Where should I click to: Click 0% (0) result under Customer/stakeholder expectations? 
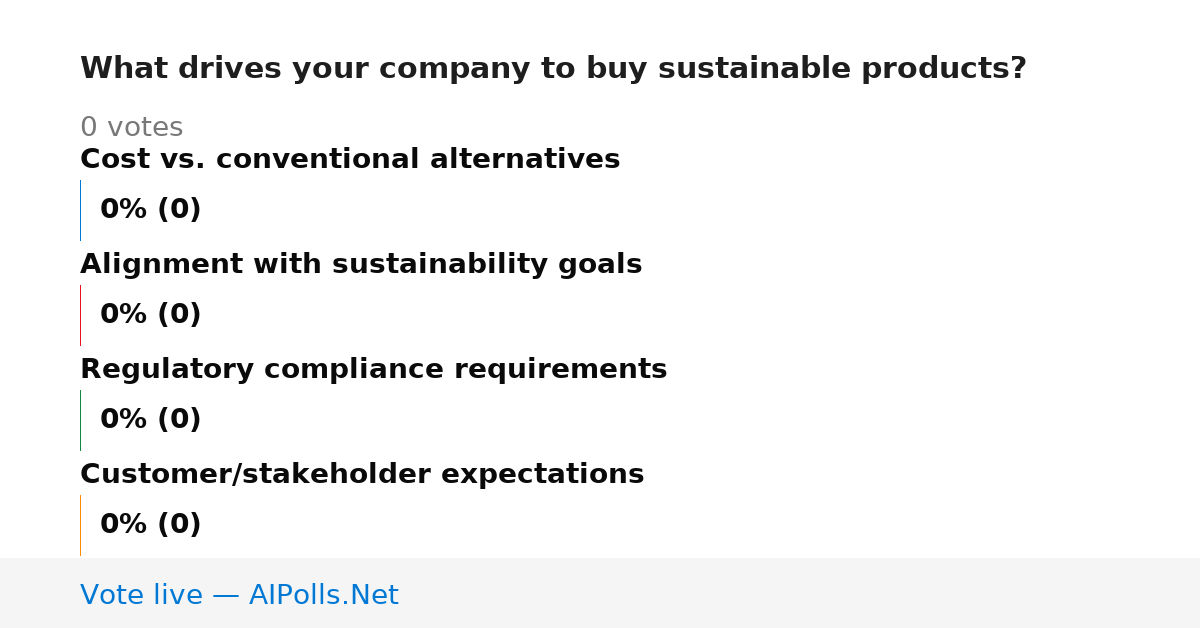click(x=150, y=525)
